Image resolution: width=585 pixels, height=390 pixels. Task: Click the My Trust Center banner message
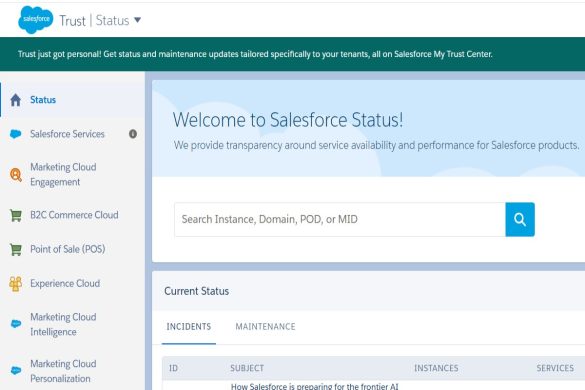[255, 54]
